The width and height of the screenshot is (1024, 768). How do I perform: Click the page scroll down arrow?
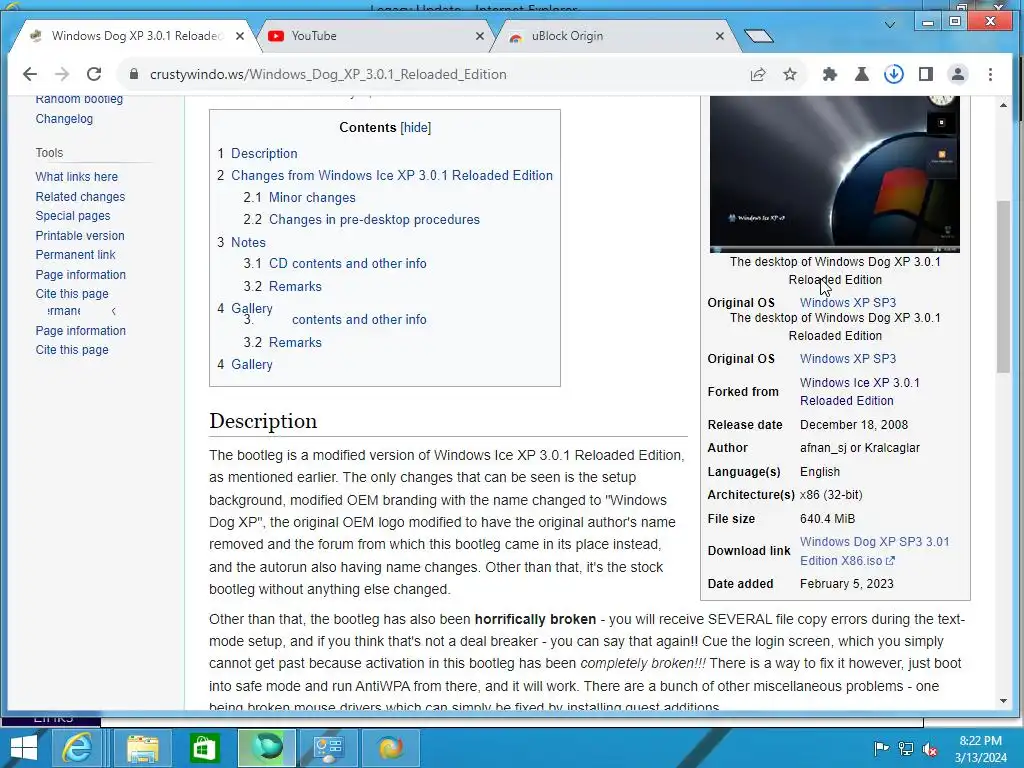(1003, 701)
